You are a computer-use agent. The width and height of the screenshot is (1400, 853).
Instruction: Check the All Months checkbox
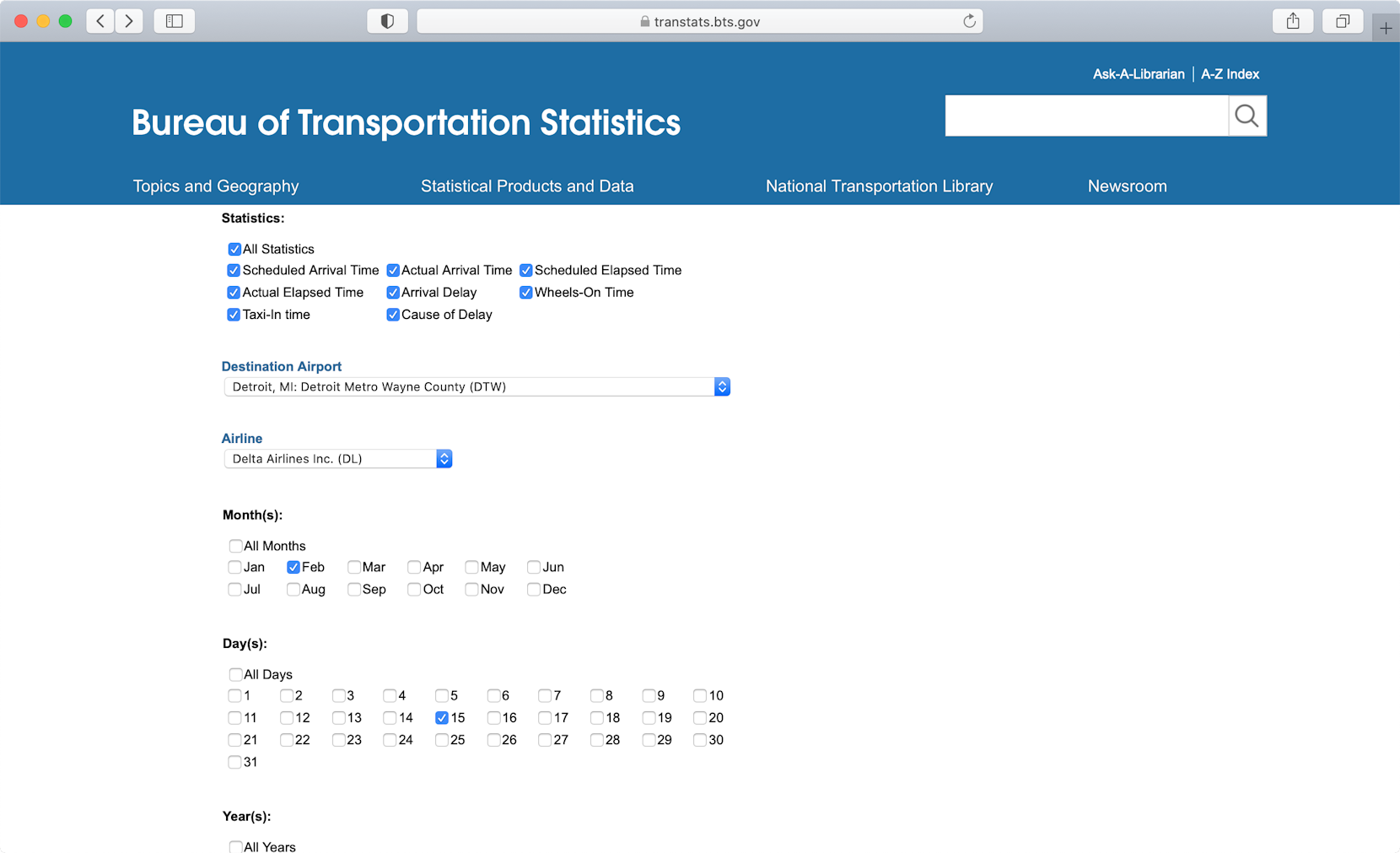(x=235, y=546)
